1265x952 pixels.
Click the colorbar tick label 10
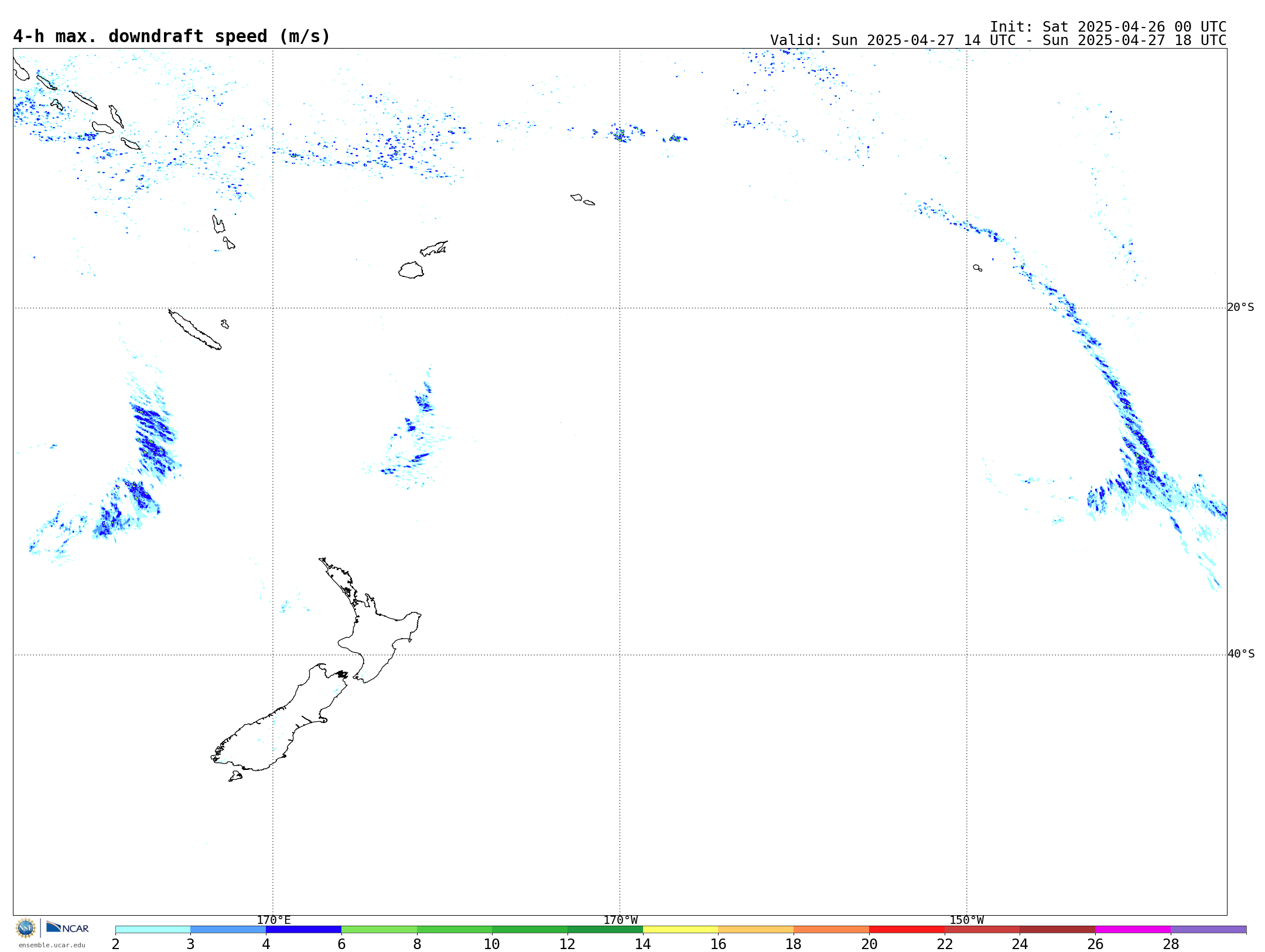(x=492, y=944)
